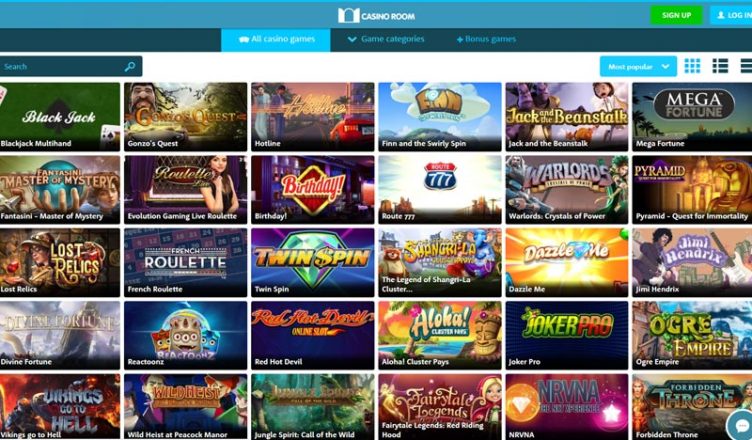Open the Gonzo's Quest game thumbnail
The width and height of the screenshot is (752, 440).
[186, 117]
